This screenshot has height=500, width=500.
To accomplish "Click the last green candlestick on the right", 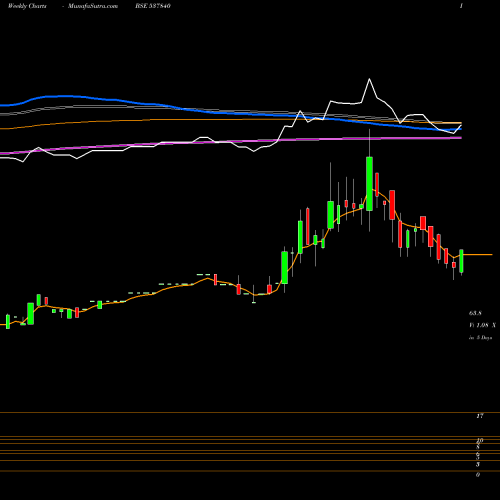I will pyautogui.click(x=461, y=261).
